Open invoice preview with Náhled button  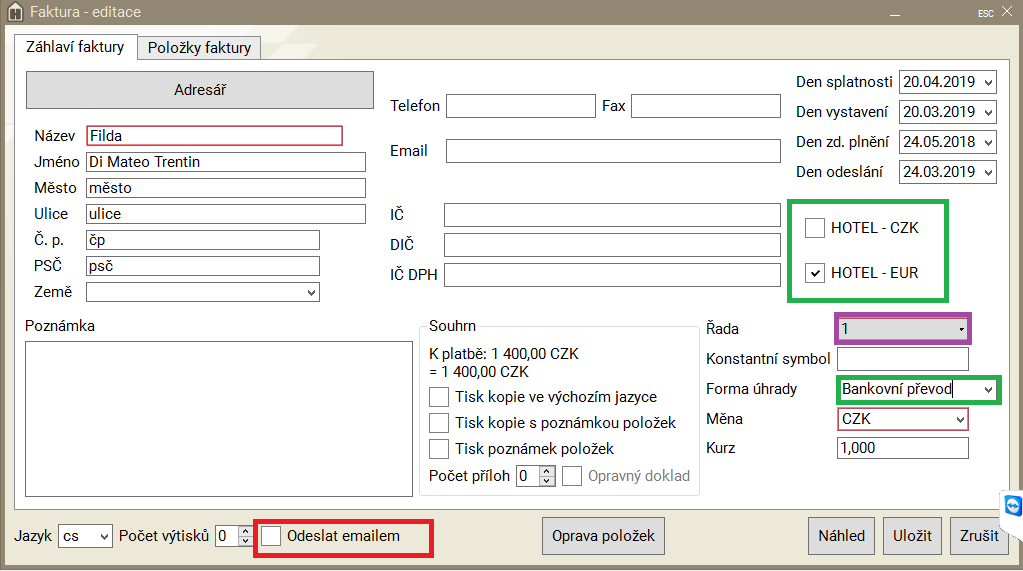pyautogui.click(x=841, y=536)
